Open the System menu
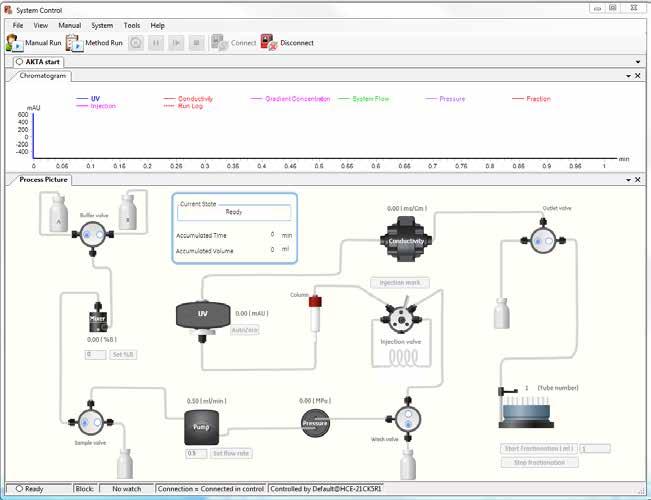This screenshot has height=500, width=651. coord(102,25)
